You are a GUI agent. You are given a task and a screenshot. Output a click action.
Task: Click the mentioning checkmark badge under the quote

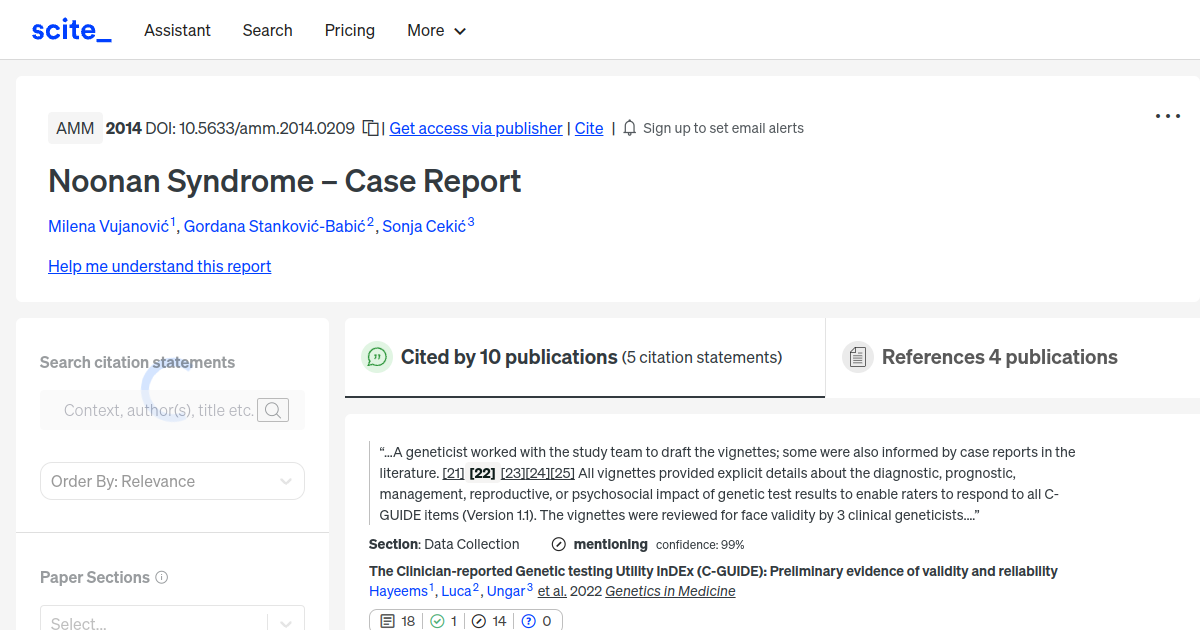(x=557, y=544)
